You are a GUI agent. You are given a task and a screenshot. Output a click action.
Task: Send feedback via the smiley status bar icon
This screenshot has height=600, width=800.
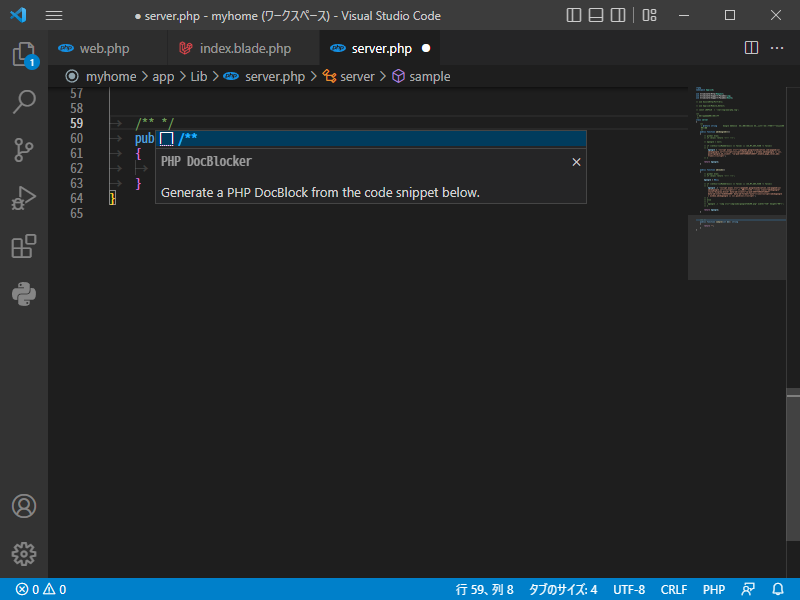click(749, 589)
